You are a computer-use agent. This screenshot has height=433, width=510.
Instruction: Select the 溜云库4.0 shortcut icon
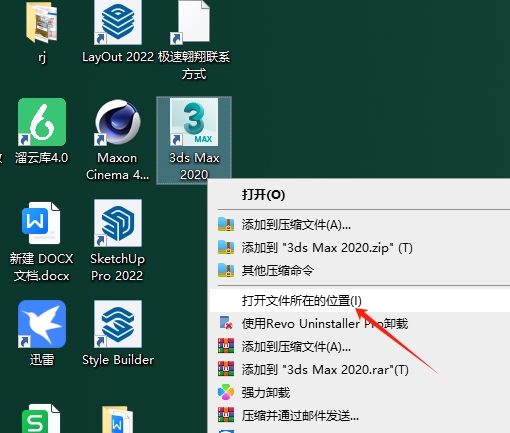pos(42,122)
